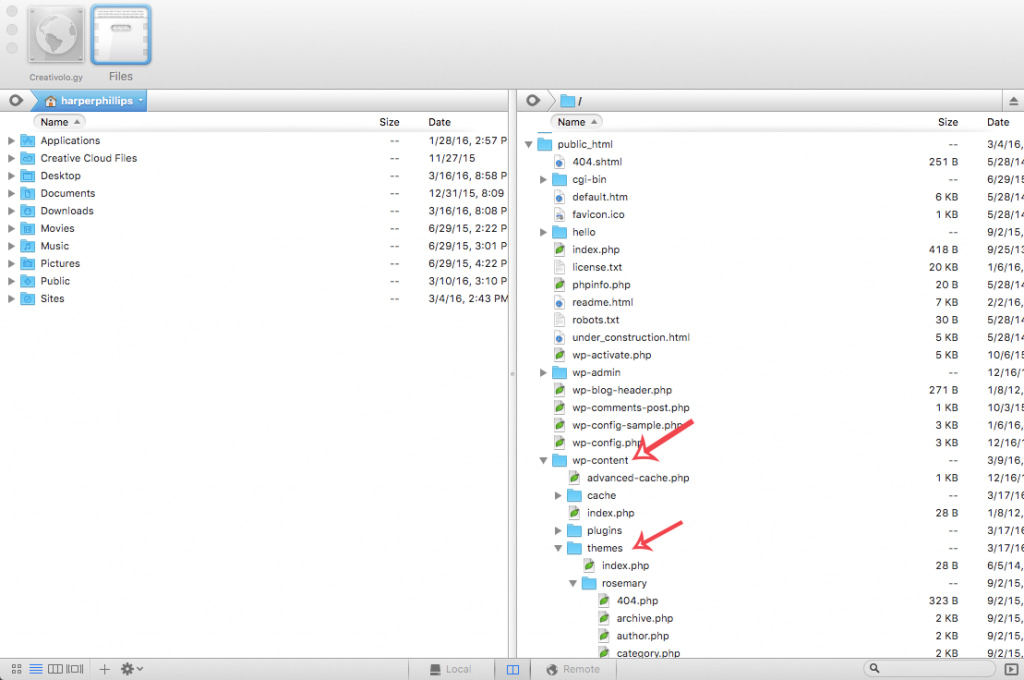Click the plus add button

[104, 669]
